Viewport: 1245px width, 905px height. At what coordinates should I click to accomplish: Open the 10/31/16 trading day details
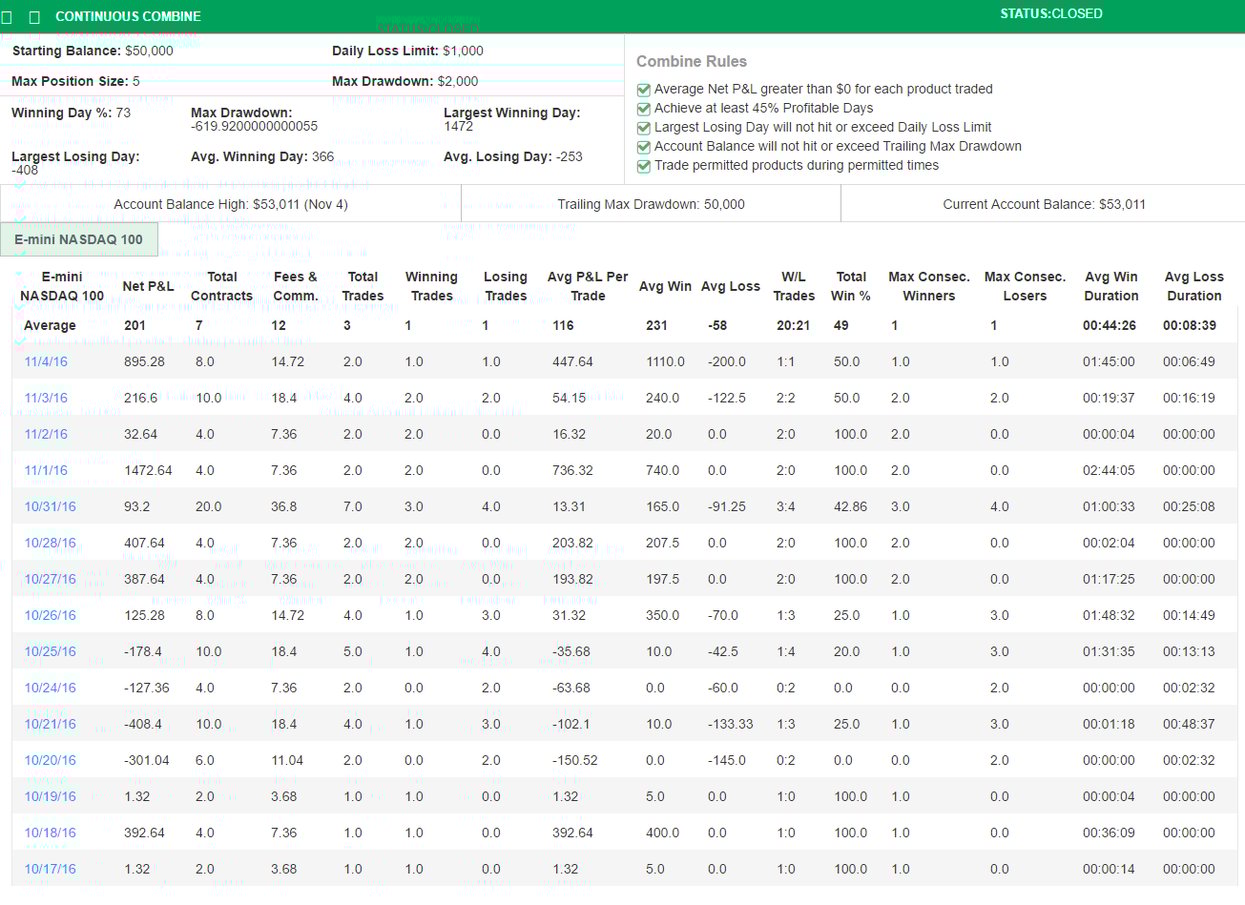(49, 506)
